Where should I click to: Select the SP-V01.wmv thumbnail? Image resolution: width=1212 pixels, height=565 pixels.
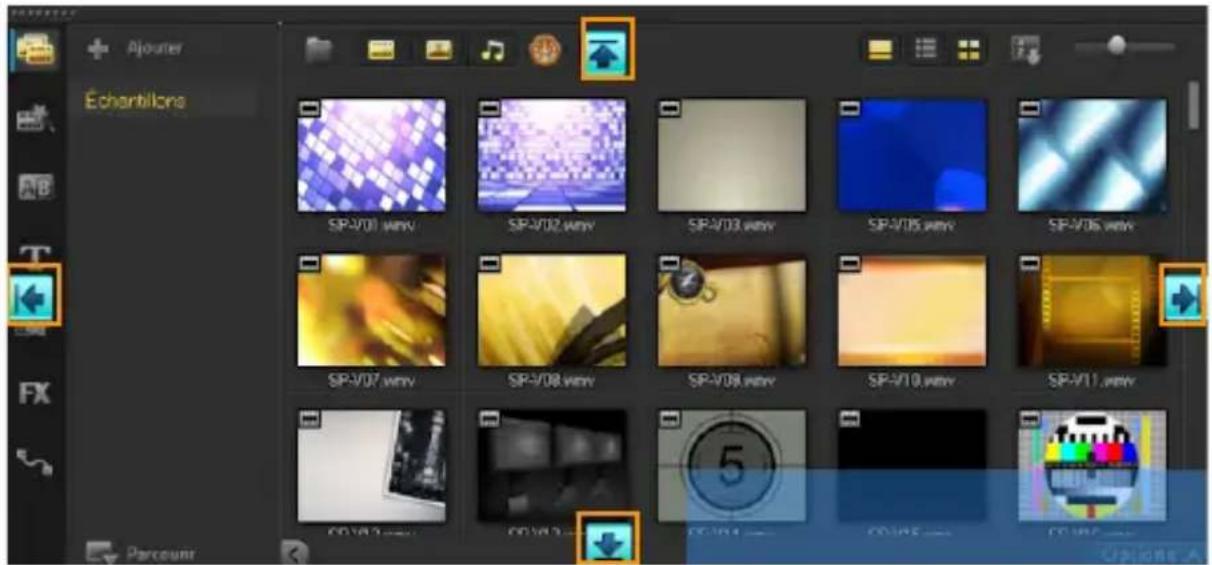click(371, 154)
